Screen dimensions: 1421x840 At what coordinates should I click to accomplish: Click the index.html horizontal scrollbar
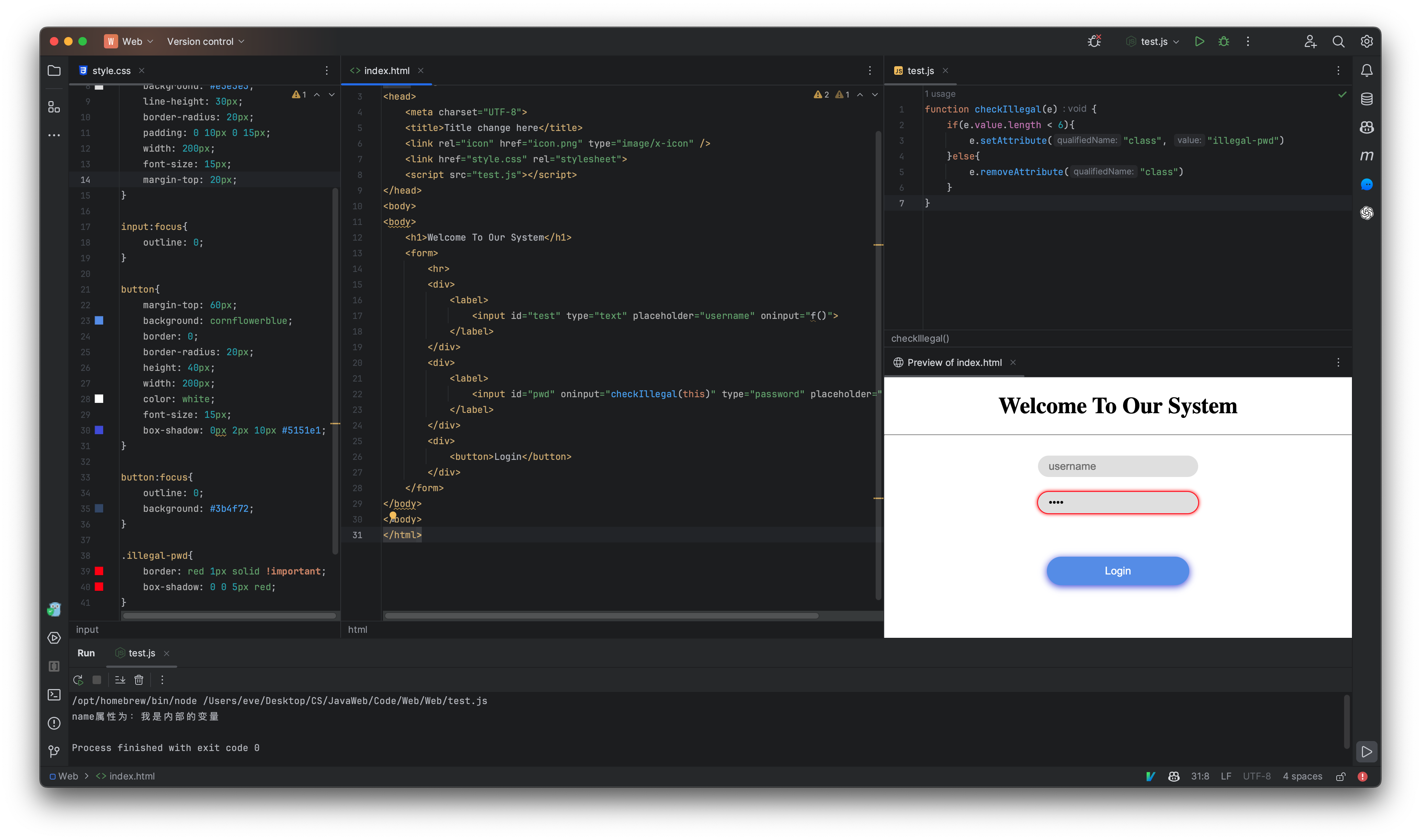click(601, 615)
